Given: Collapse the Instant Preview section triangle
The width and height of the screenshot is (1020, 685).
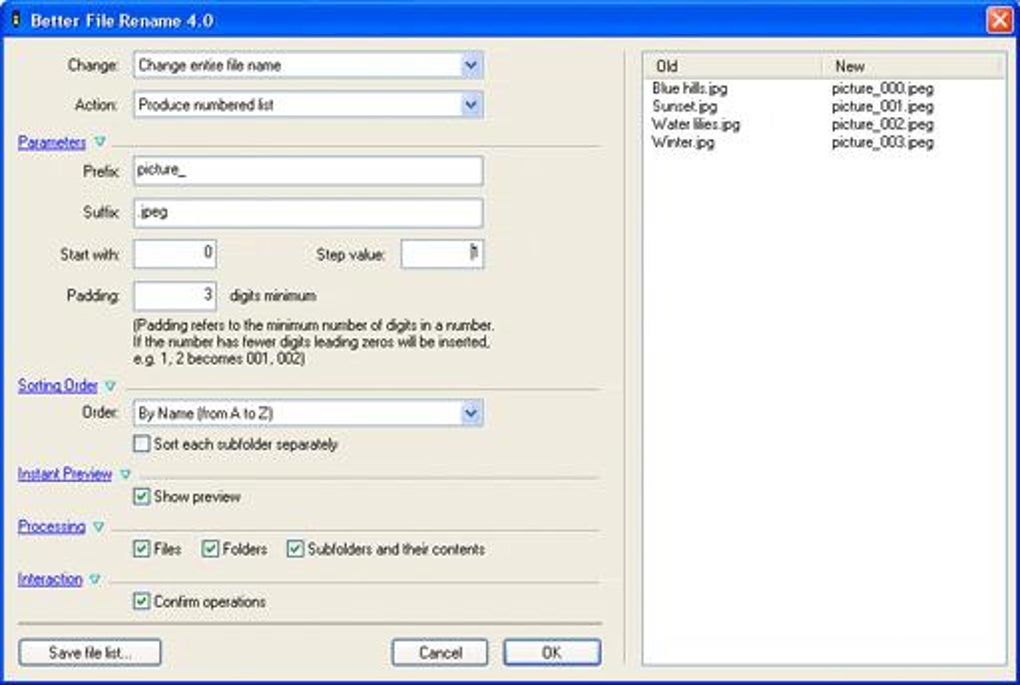Looking at the screenshot, I should pos(125,474).
